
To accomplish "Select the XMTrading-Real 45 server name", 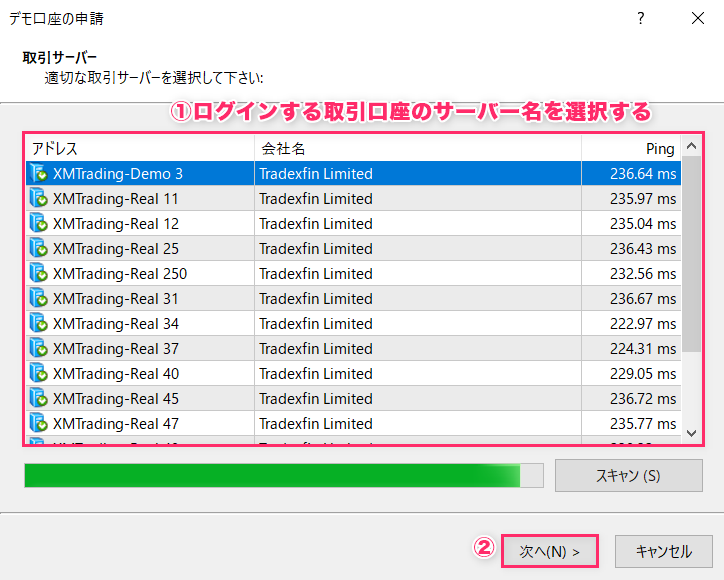I will 115,398.
